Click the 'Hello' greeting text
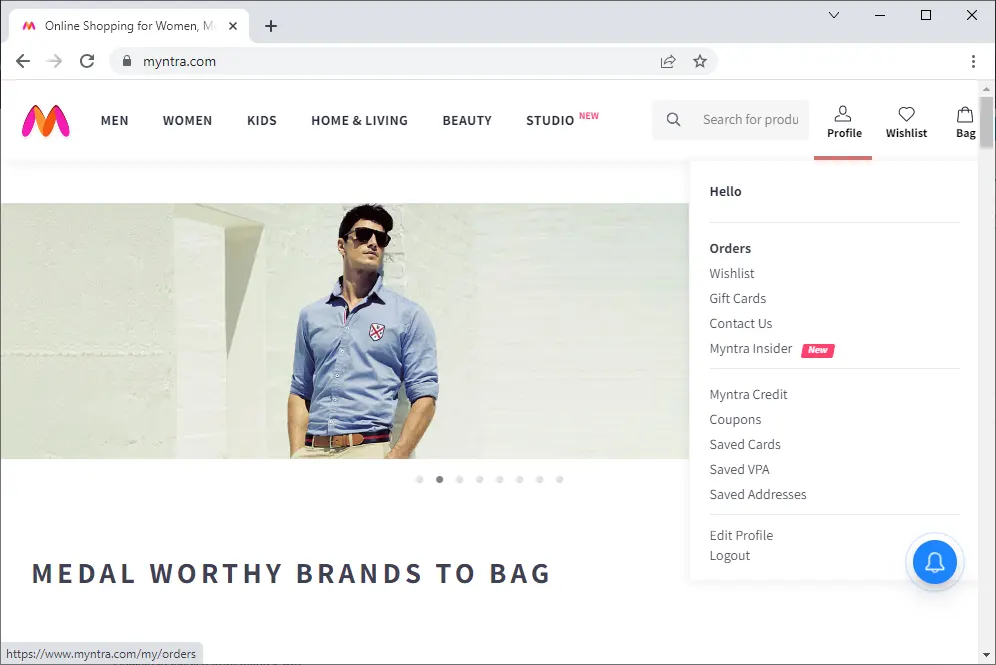 (725, 192)
